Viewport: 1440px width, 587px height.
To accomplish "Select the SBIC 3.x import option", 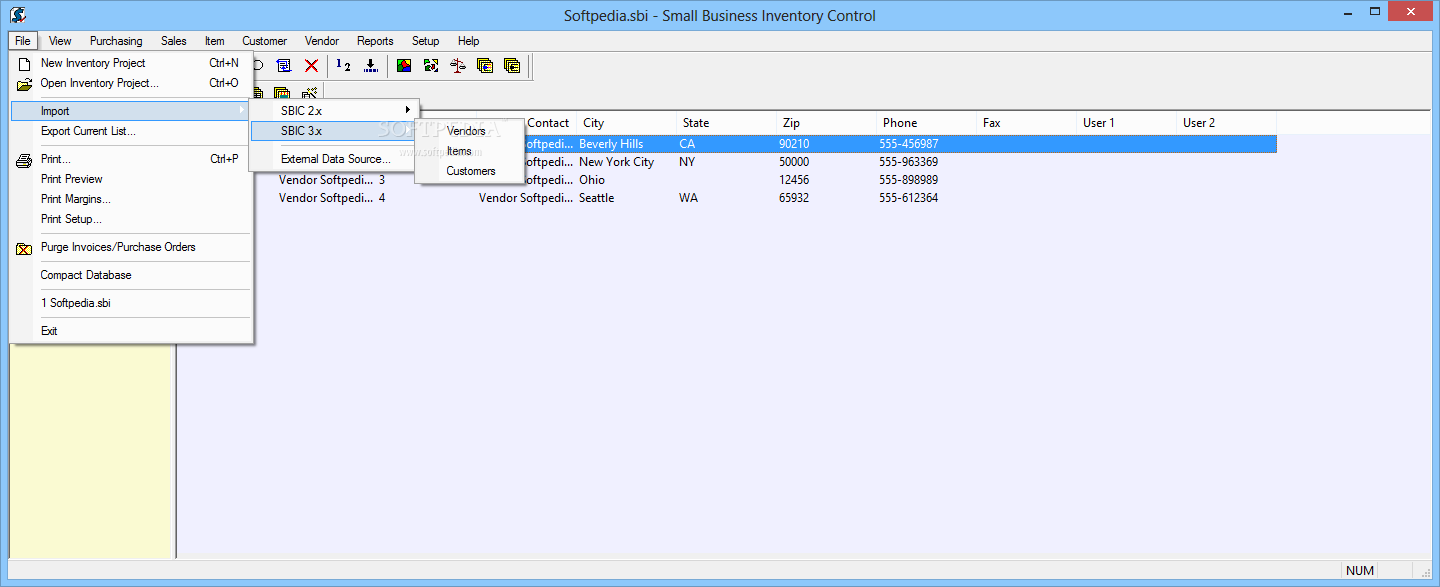I will pyautogui.click(x=333, y=131).
